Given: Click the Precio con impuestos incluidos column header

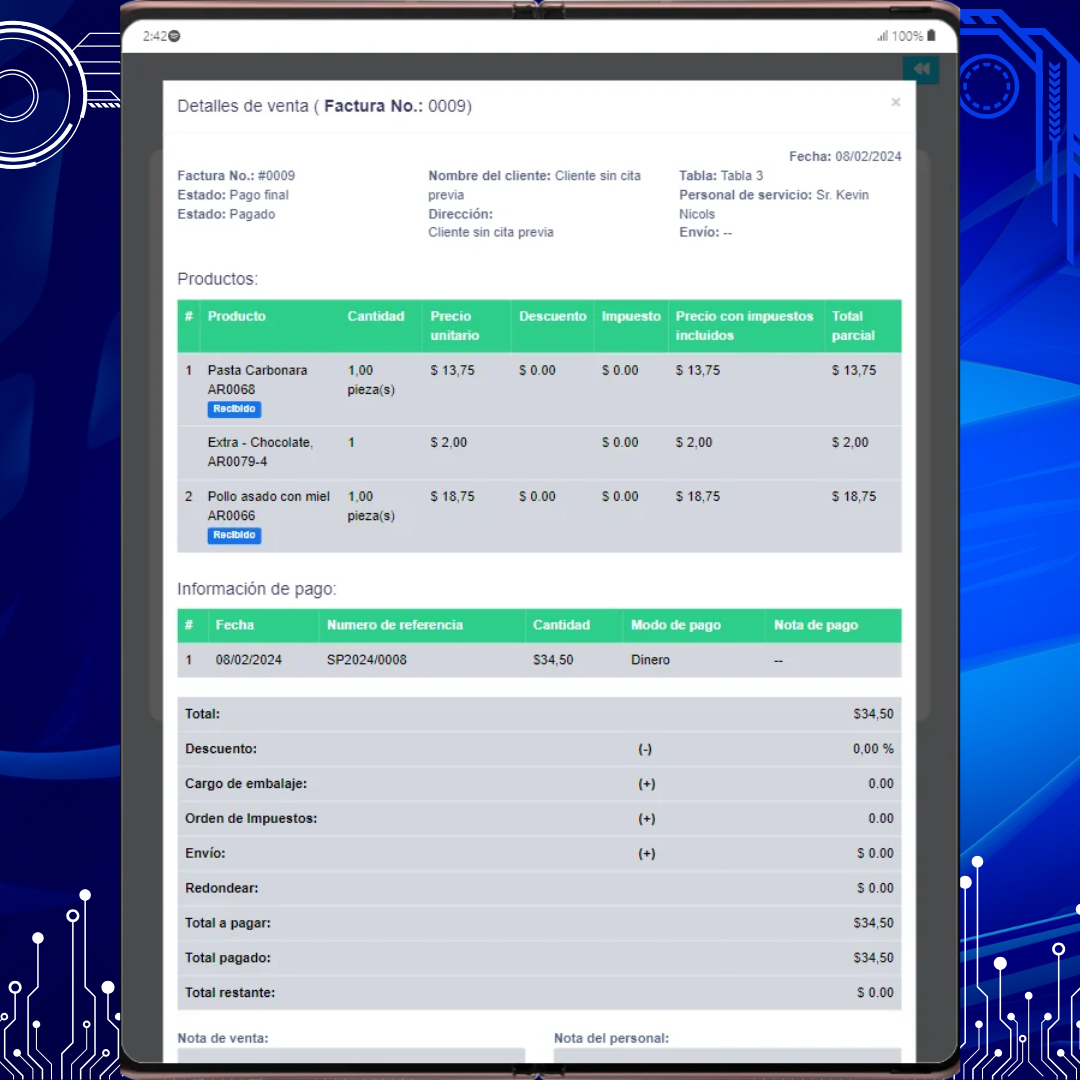Looking at the screenshot, I should tap(744, 325).
